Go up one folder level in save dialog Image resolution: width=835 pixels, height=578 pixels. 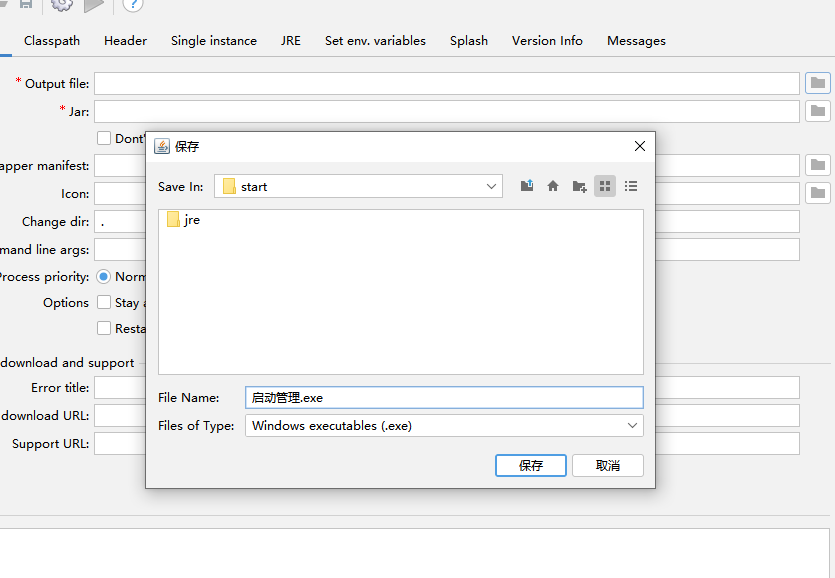point(527,186)
